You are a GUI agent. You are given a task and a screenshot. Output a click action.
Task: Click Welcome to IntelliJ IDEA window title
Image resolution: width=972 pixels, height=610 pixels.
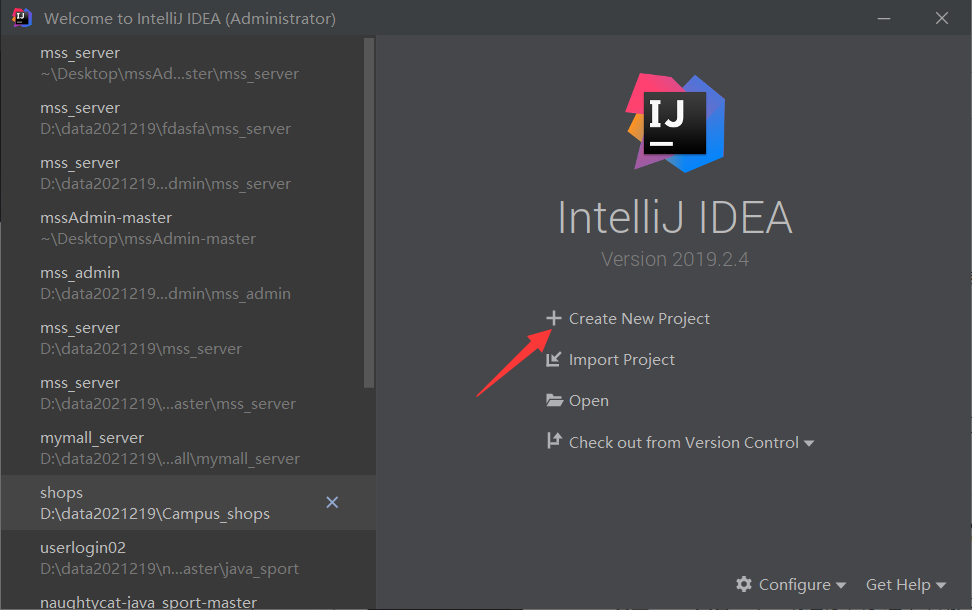(x=190, y=19)
